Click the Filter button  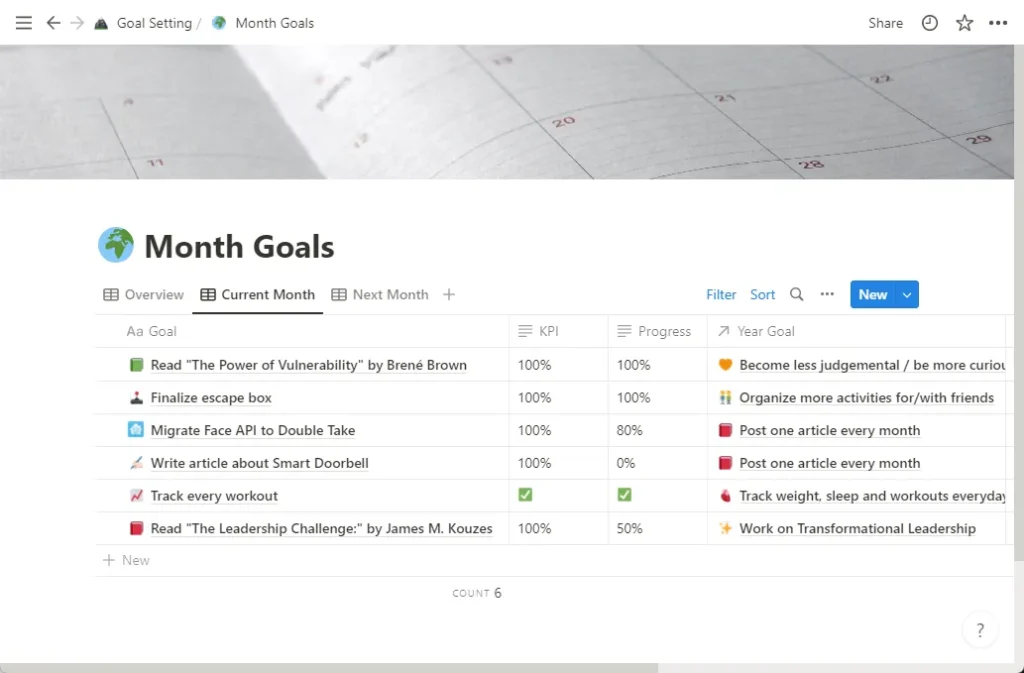pos(721,294)
